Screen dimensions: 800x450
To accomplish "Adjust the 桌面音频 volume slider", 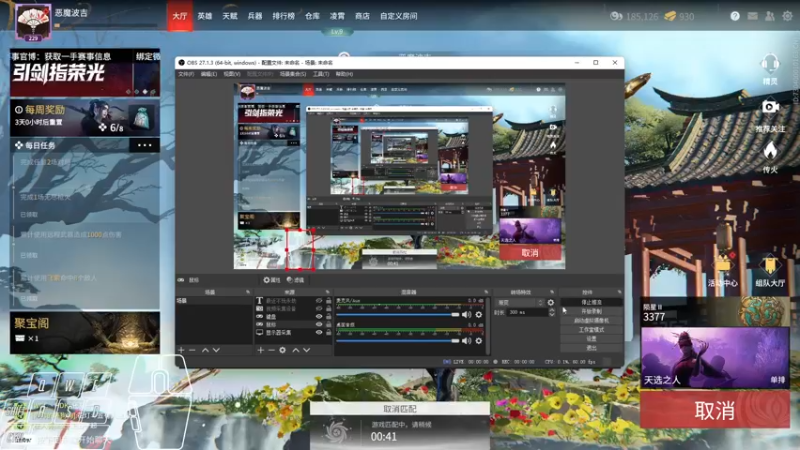I will click(398, 340).
